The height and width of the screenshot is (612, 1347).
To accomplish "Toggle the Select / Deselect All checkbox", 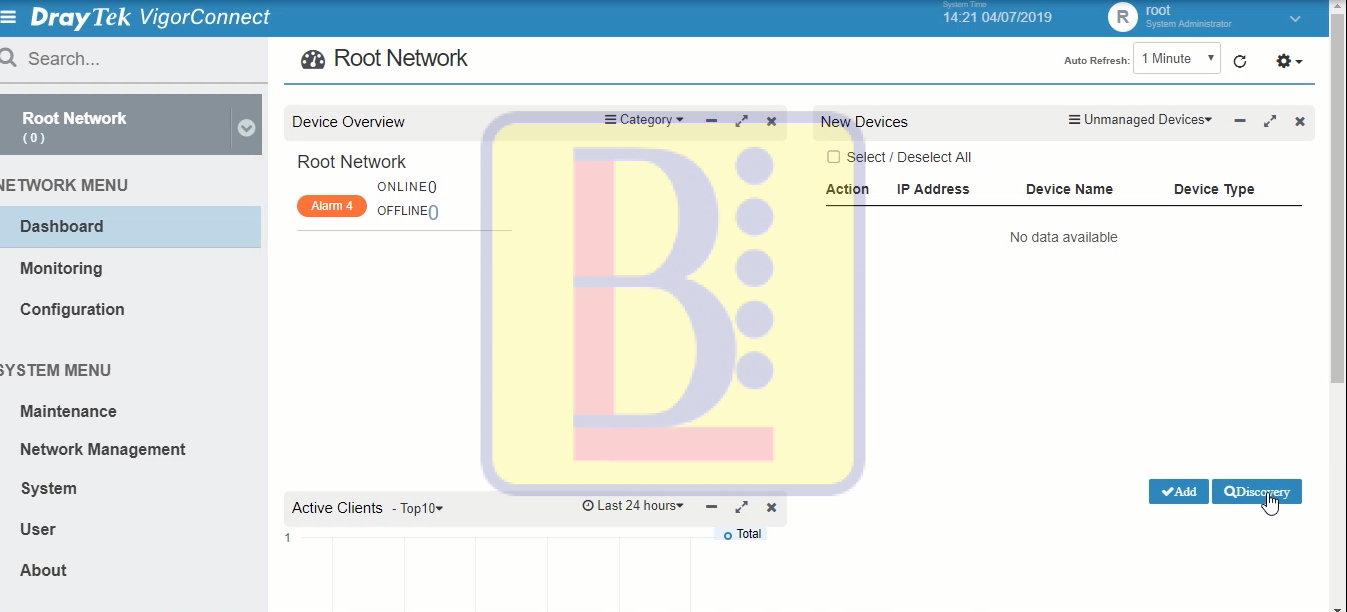I will tap(833, 157).
